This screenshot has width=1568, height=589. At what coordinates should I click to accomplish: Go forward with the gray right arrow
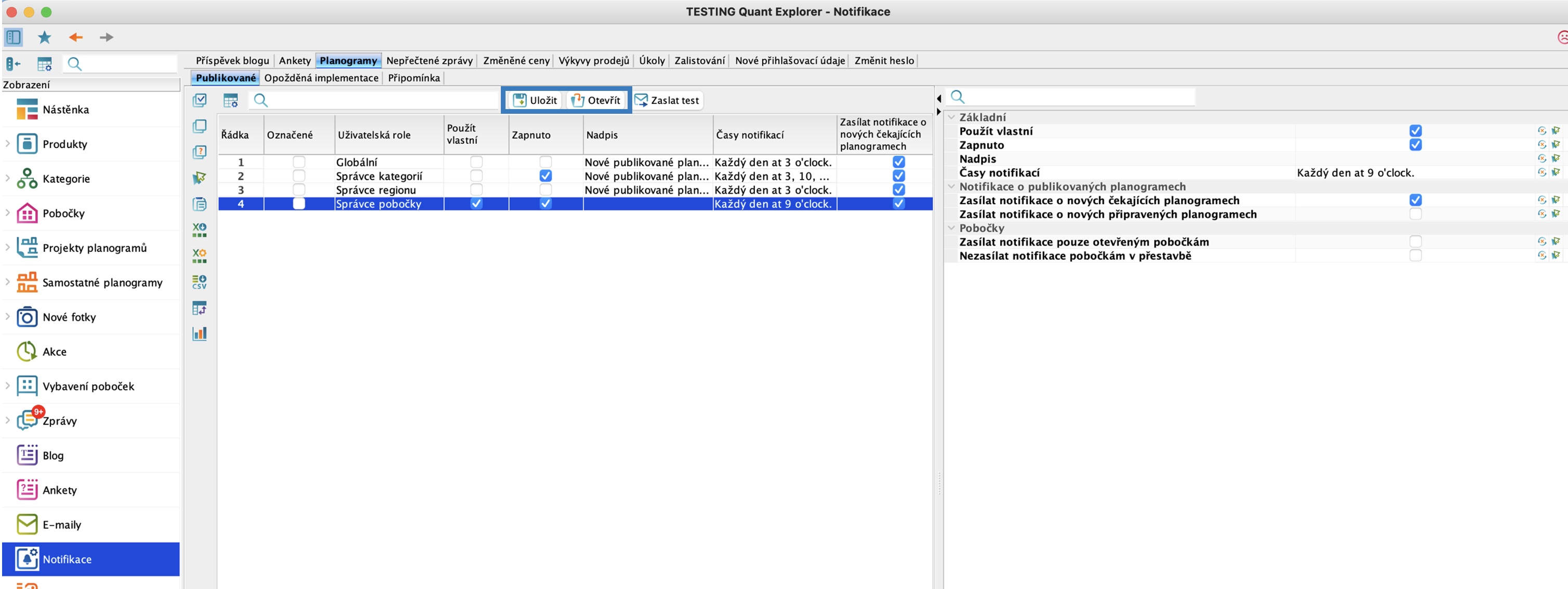point(107,37)
